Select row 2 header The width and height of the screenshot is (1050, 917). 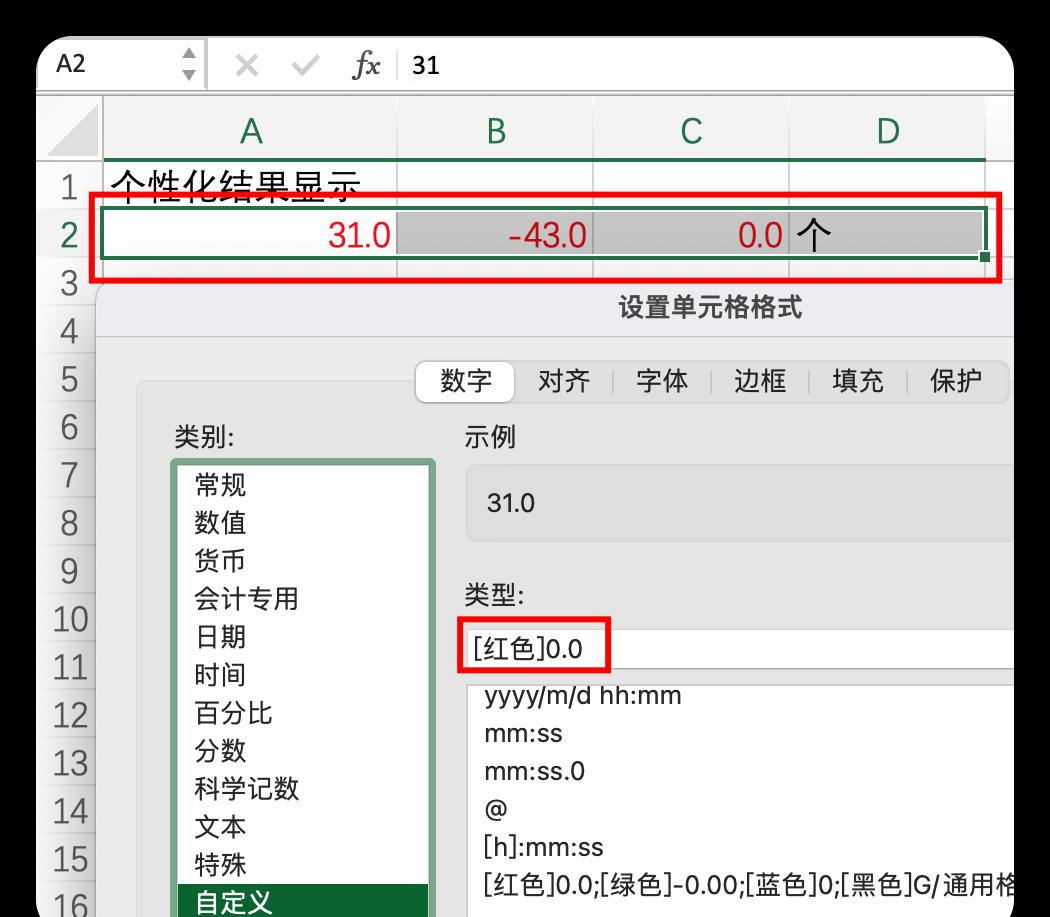69,235
